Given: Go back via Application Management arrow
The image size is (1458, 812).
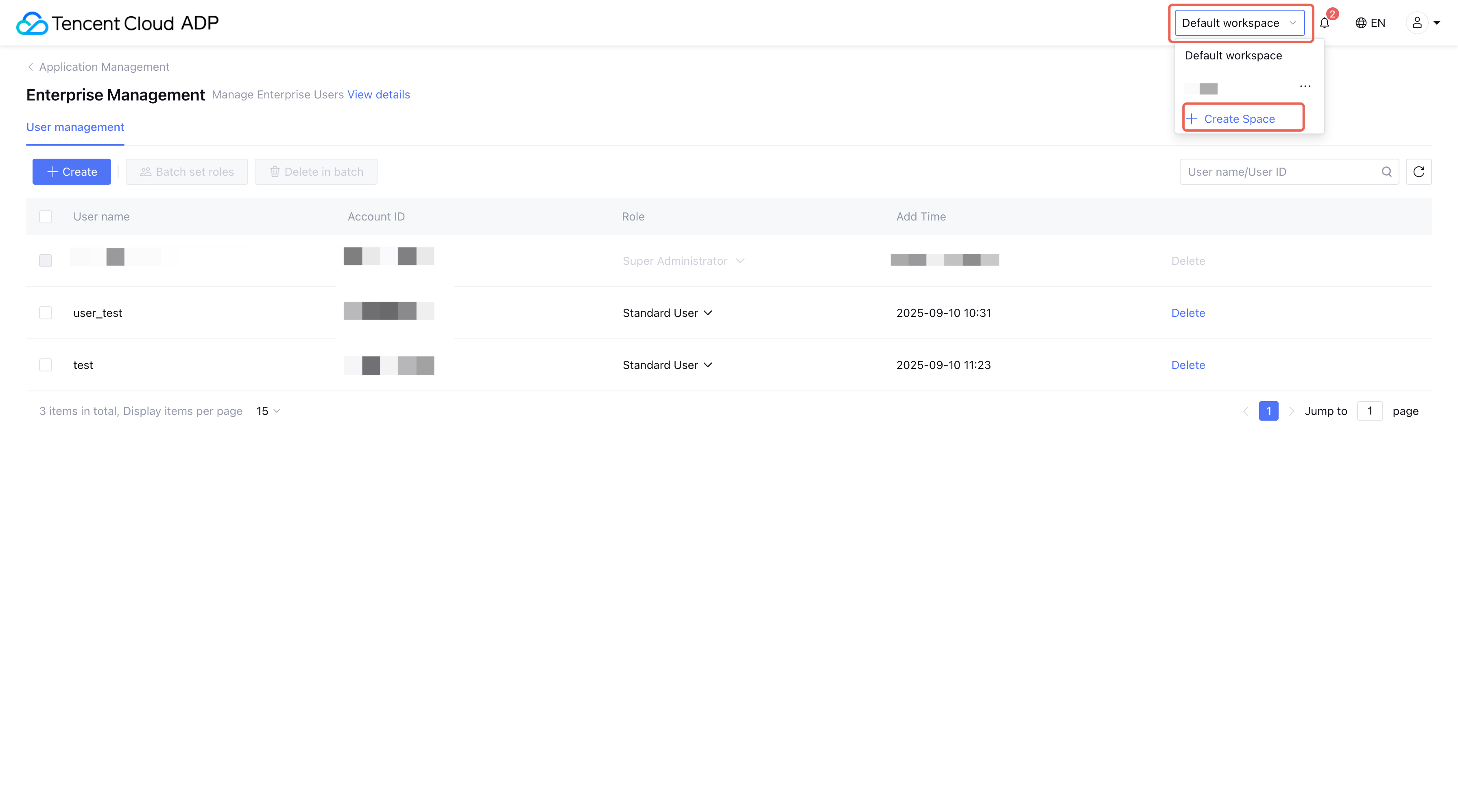Looking at the screenshot, I should (31, 67).
